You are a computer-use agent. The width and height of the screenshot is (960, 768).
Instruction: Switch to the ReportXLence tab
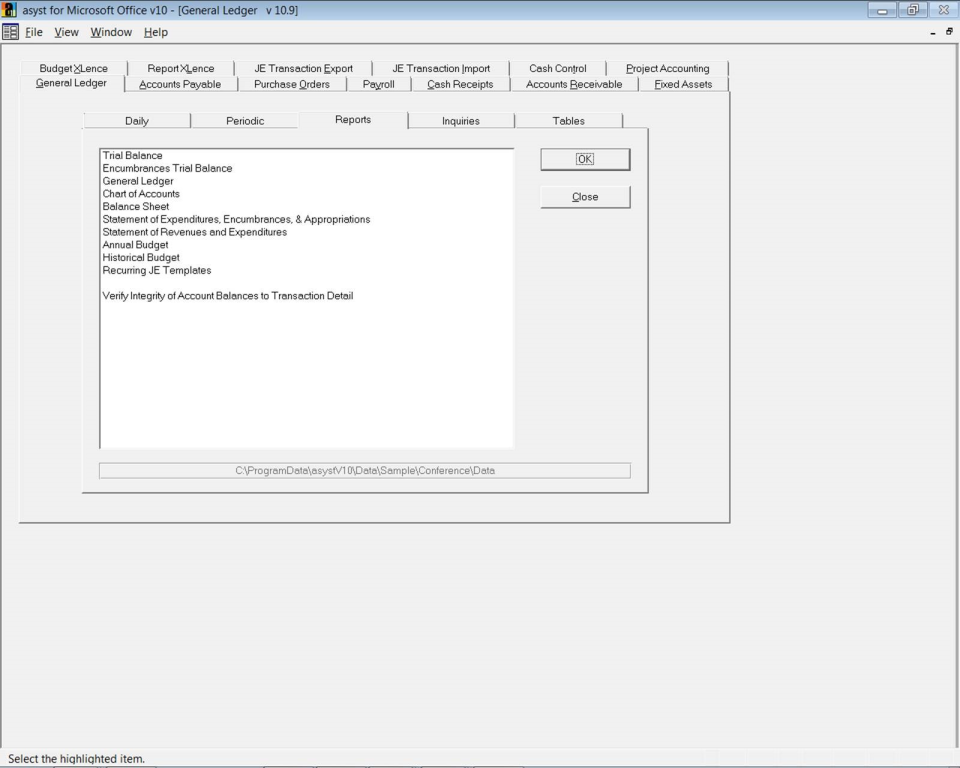pos(181,69)
